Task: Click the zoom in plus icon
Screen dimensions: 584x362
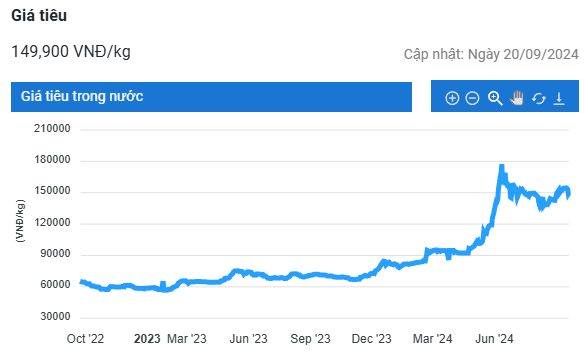Action: point(452,98)
